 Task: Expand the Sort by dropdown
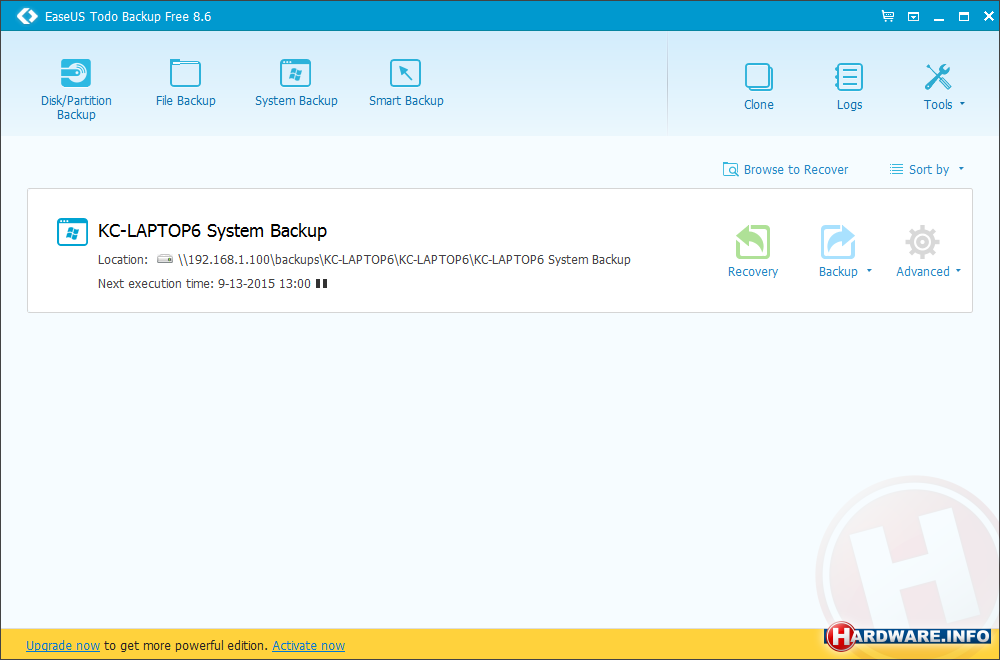click(927, 170)
